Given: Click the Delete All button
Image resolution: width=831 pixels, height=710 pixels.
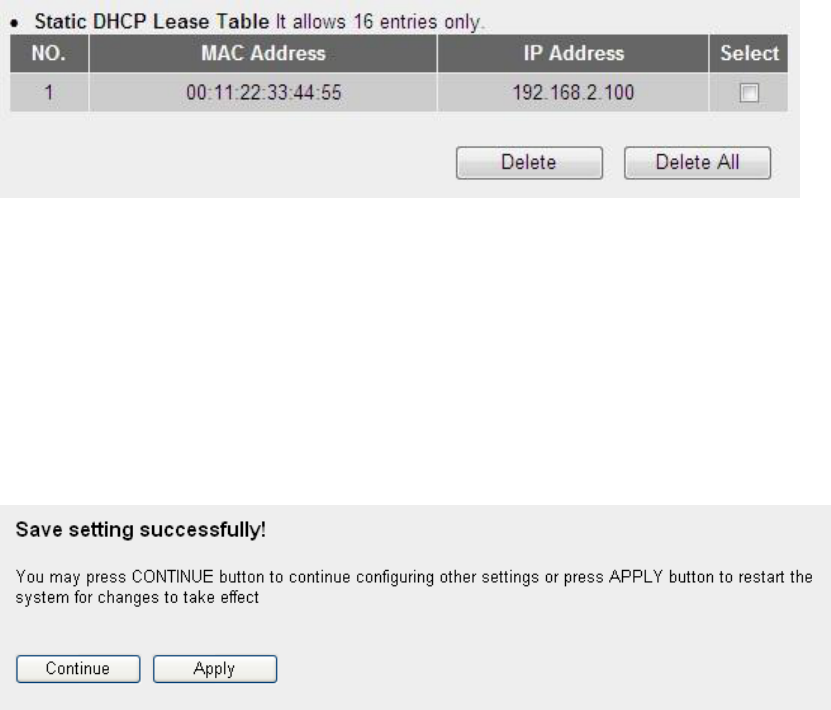Looking at the screenshot, I should (697, 163).
